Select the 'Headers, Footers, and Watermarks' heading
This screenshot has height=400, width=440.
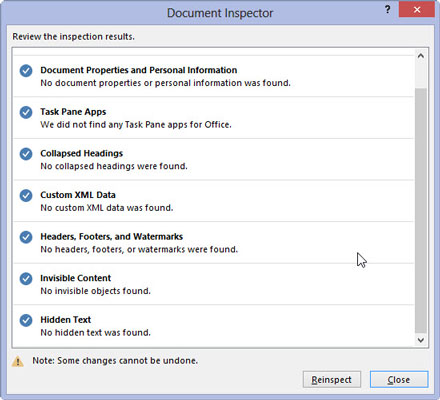coord(112,236)
